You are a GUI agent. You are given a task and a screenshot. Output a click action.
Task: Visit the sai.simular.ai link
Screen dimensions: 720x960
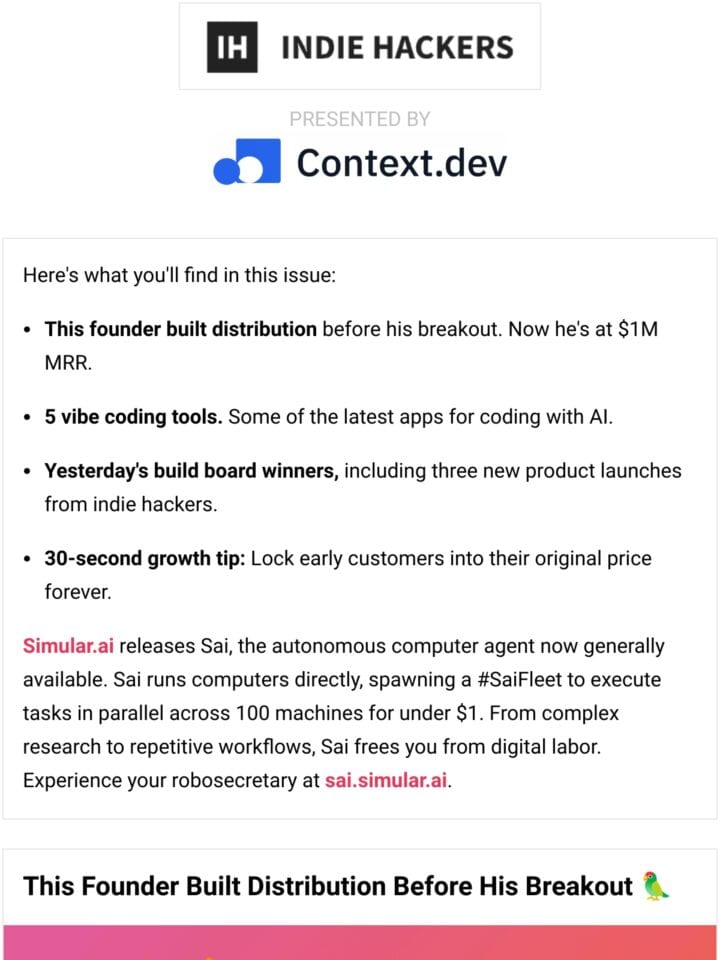(386, 781)
